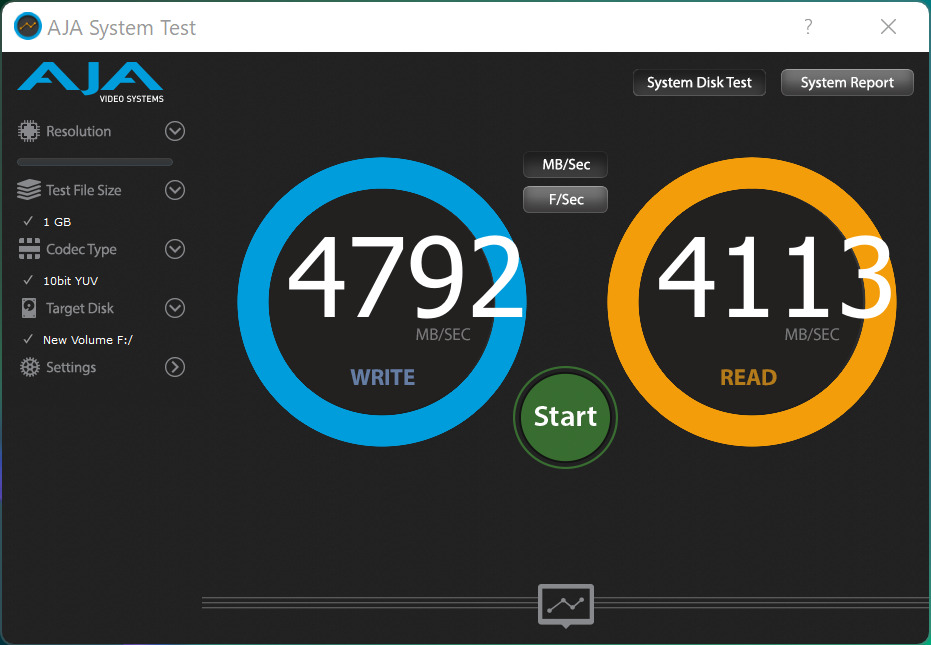
Task: Click the WRITE label
Action: [x=382, y=377]
